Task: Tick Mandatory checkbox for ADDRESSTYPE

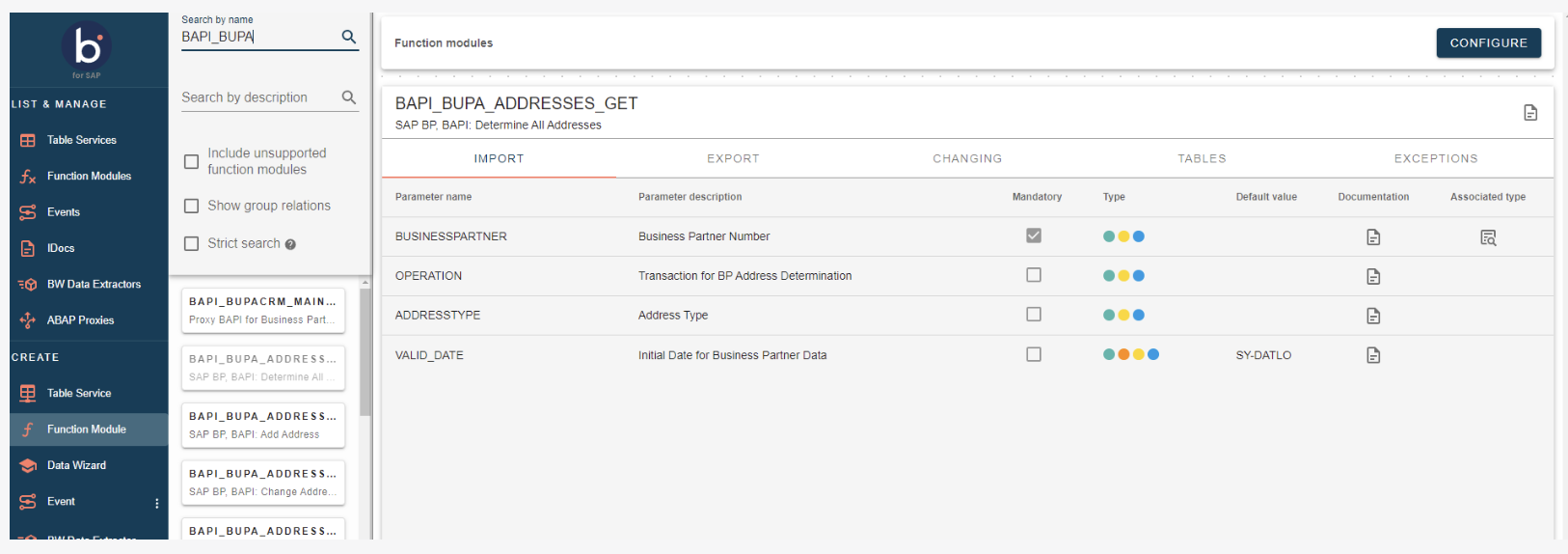Action: (1034, 315)
